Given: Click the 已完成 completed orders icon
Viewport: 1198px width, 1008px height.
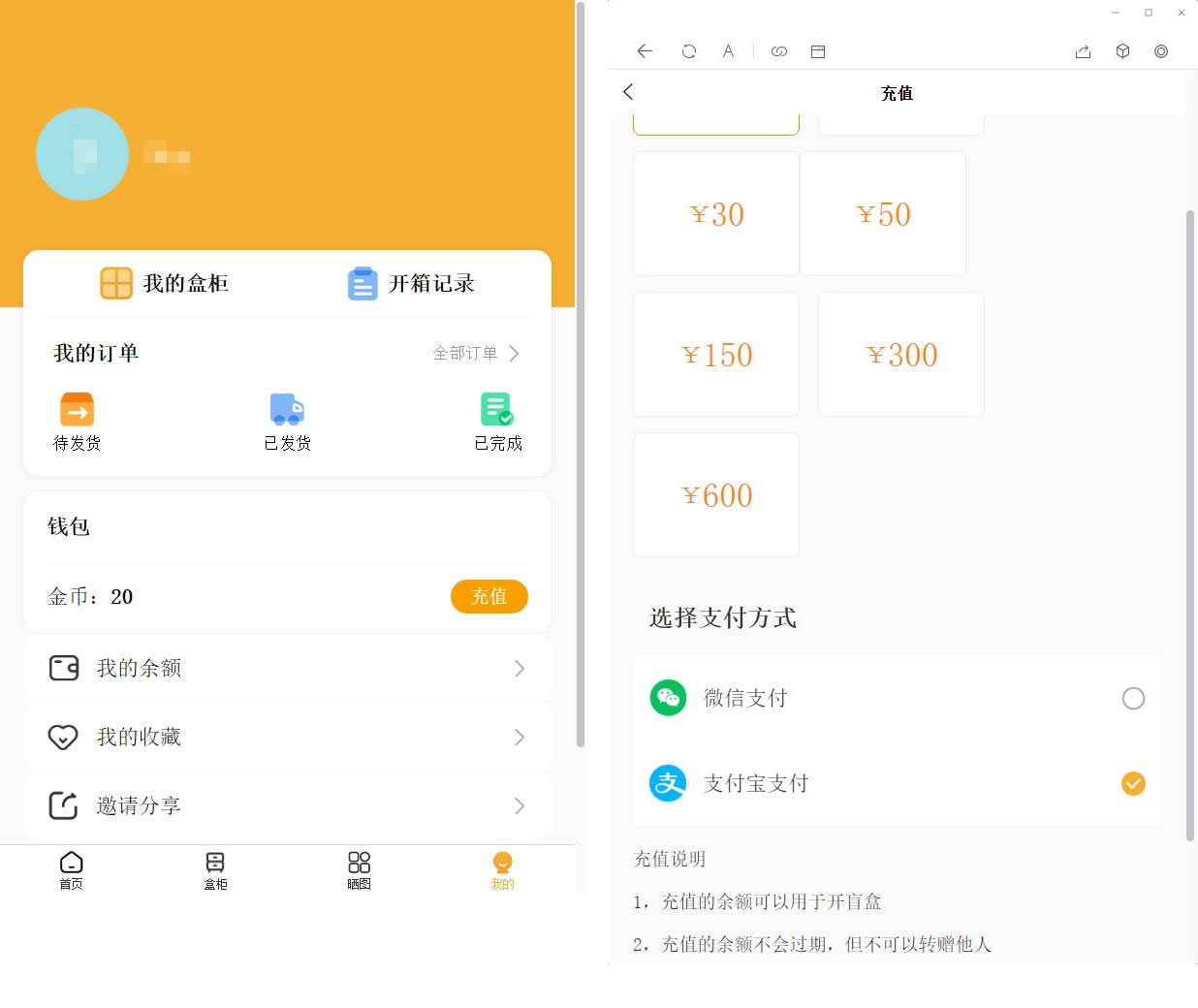Looking at the screenshot, I should pos(497,408).
